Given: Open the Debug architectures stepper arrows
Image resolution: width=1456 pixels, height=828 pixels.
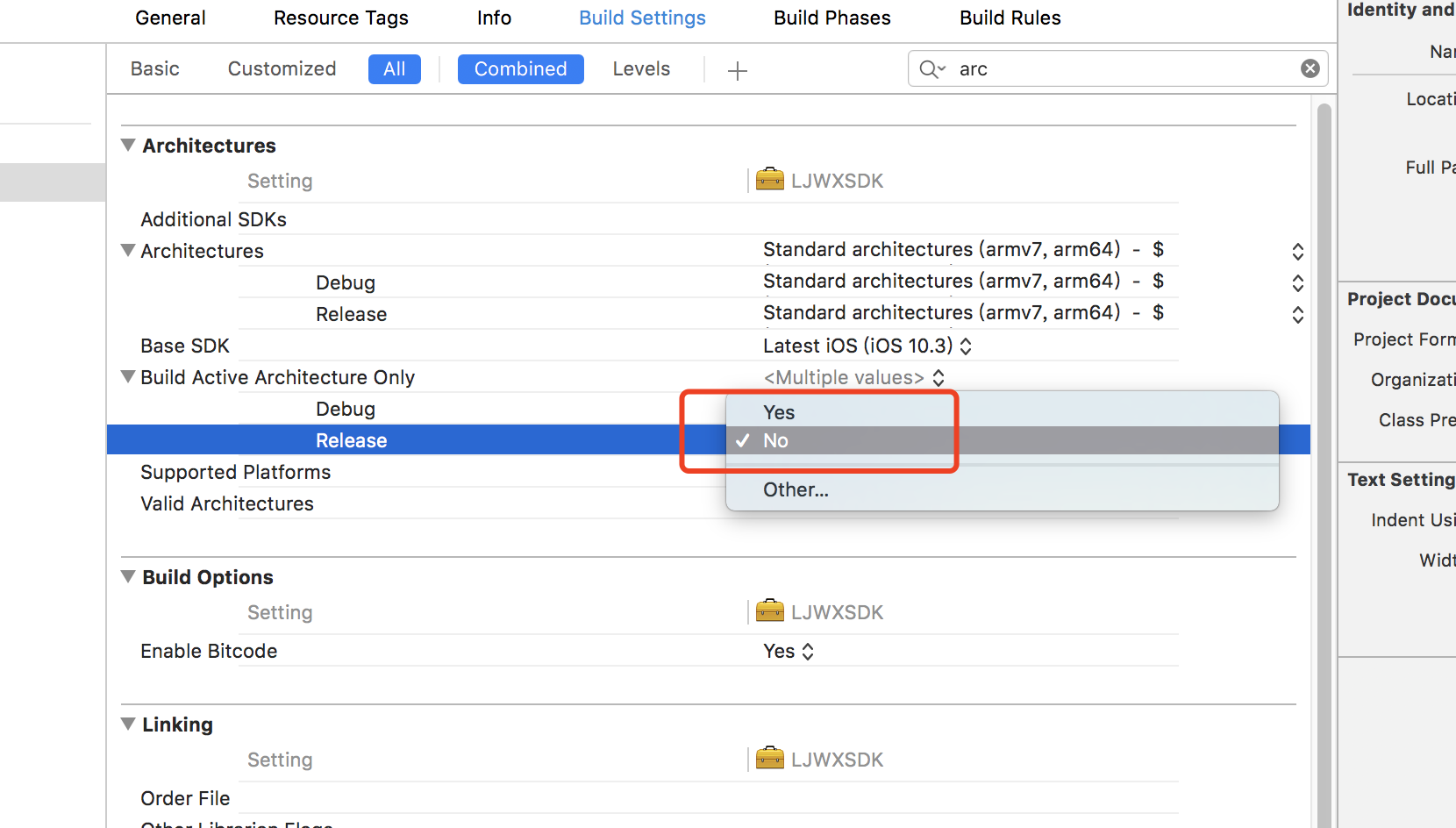Looking at the screenshot, I should click(1297, 283).
